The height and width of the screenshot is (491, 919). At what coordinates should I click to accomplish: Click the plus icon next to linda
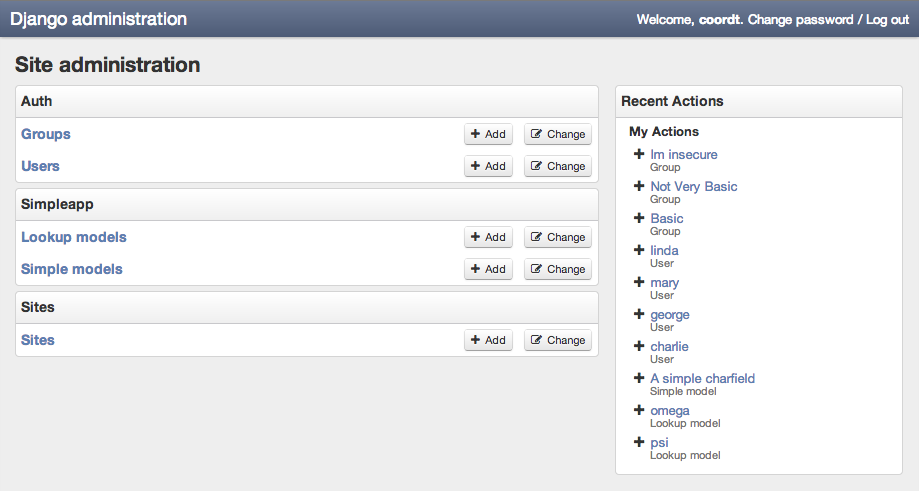click(639, 250)
